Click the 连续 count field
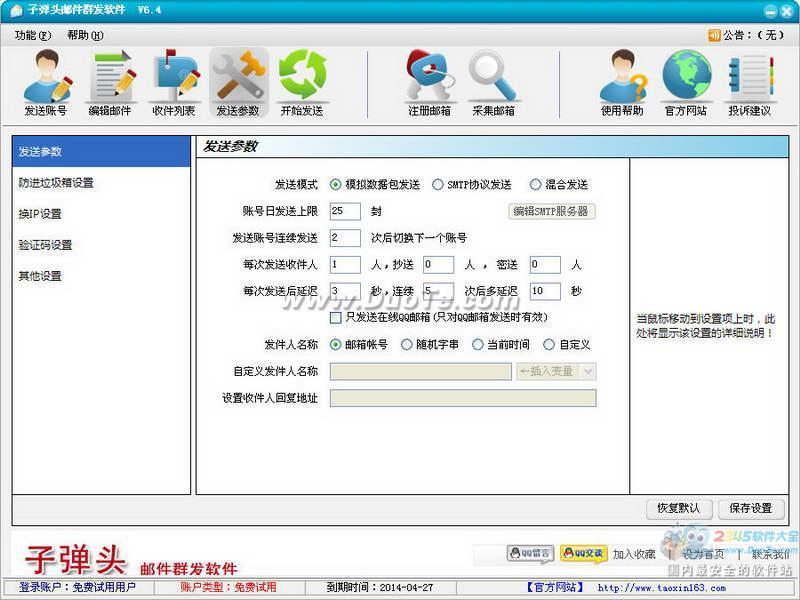This screenshot has height=600, width=800. point(438,291)
